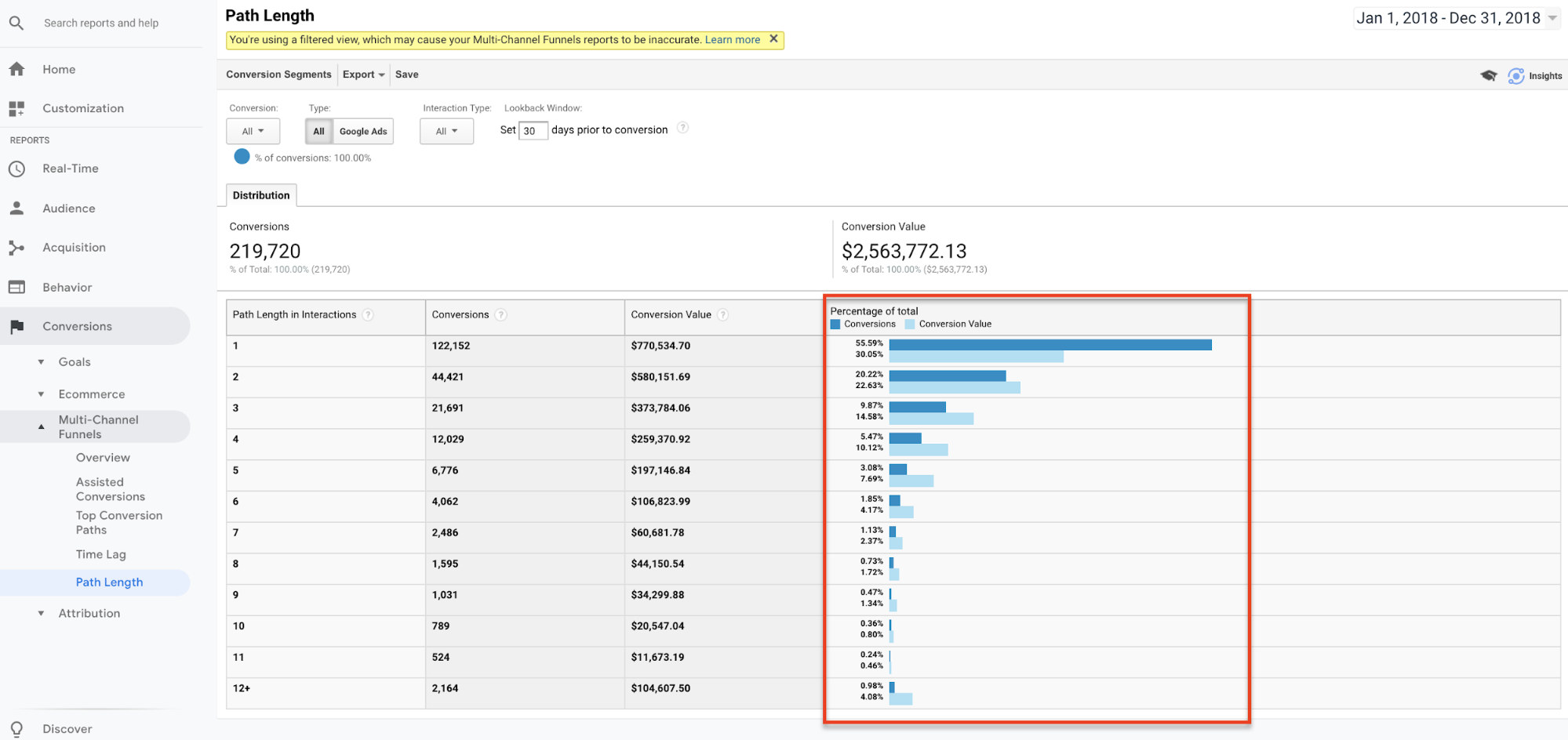Select the All type toggle button
Screen dimensions: 1568x740
[318, 131]
